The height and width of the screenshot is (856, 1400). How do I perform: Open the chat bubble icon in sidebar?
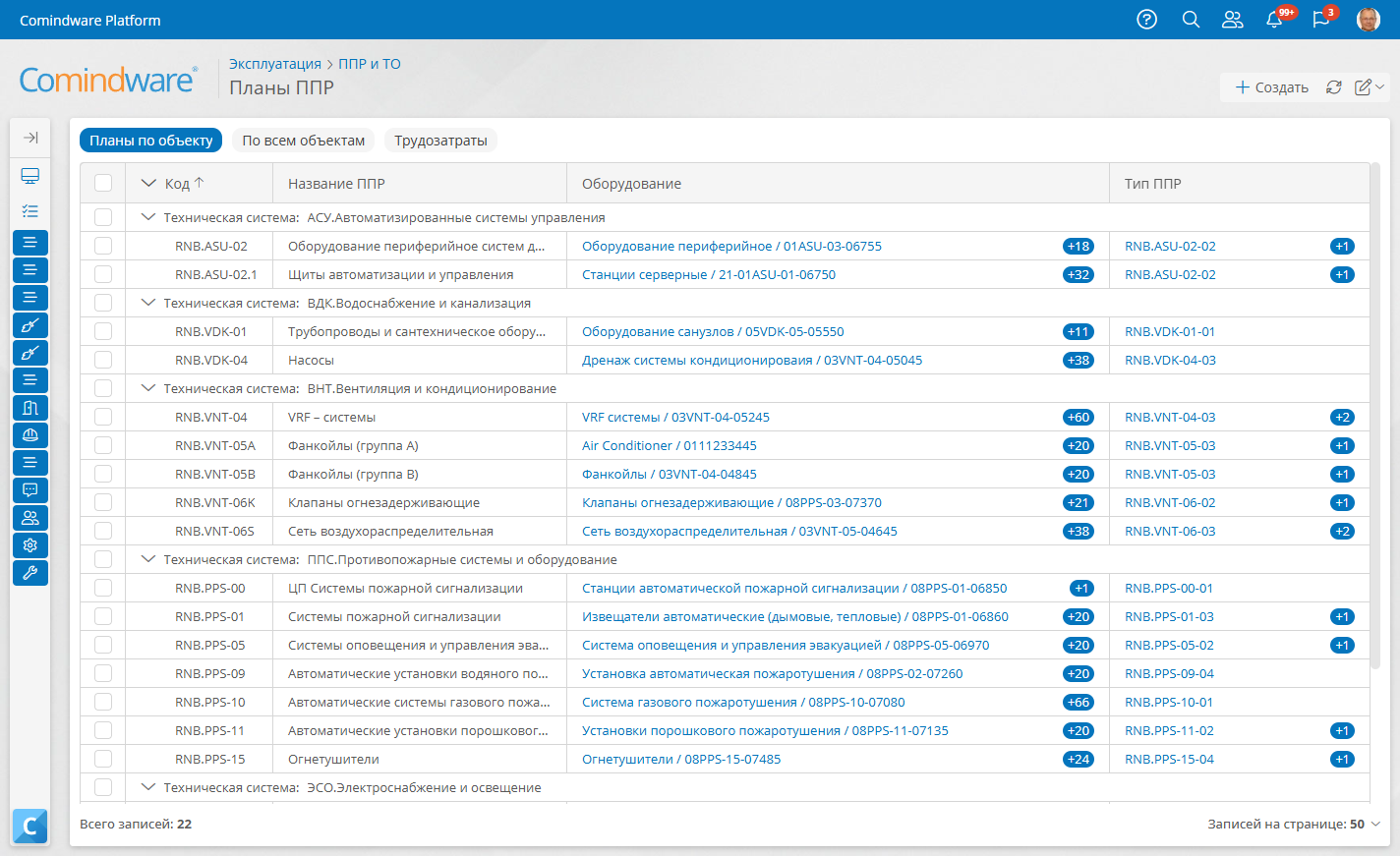click(x=30, y=490)
